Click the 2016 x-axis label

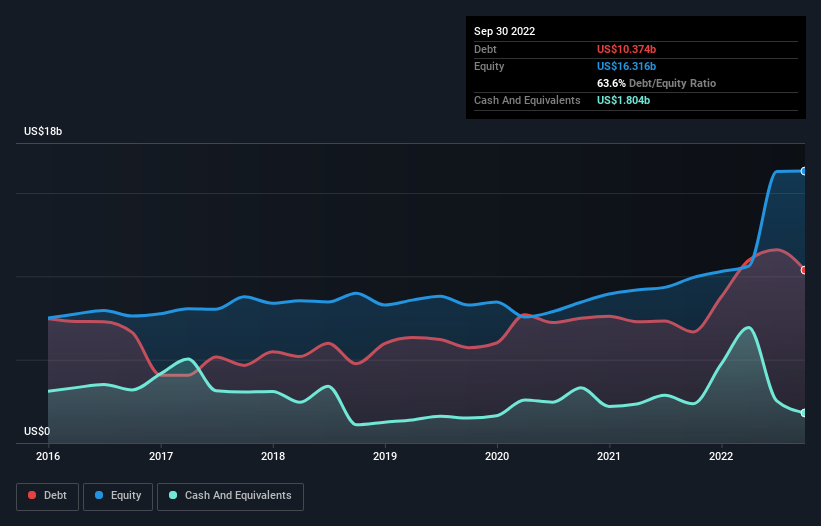(x=48, y=456)
